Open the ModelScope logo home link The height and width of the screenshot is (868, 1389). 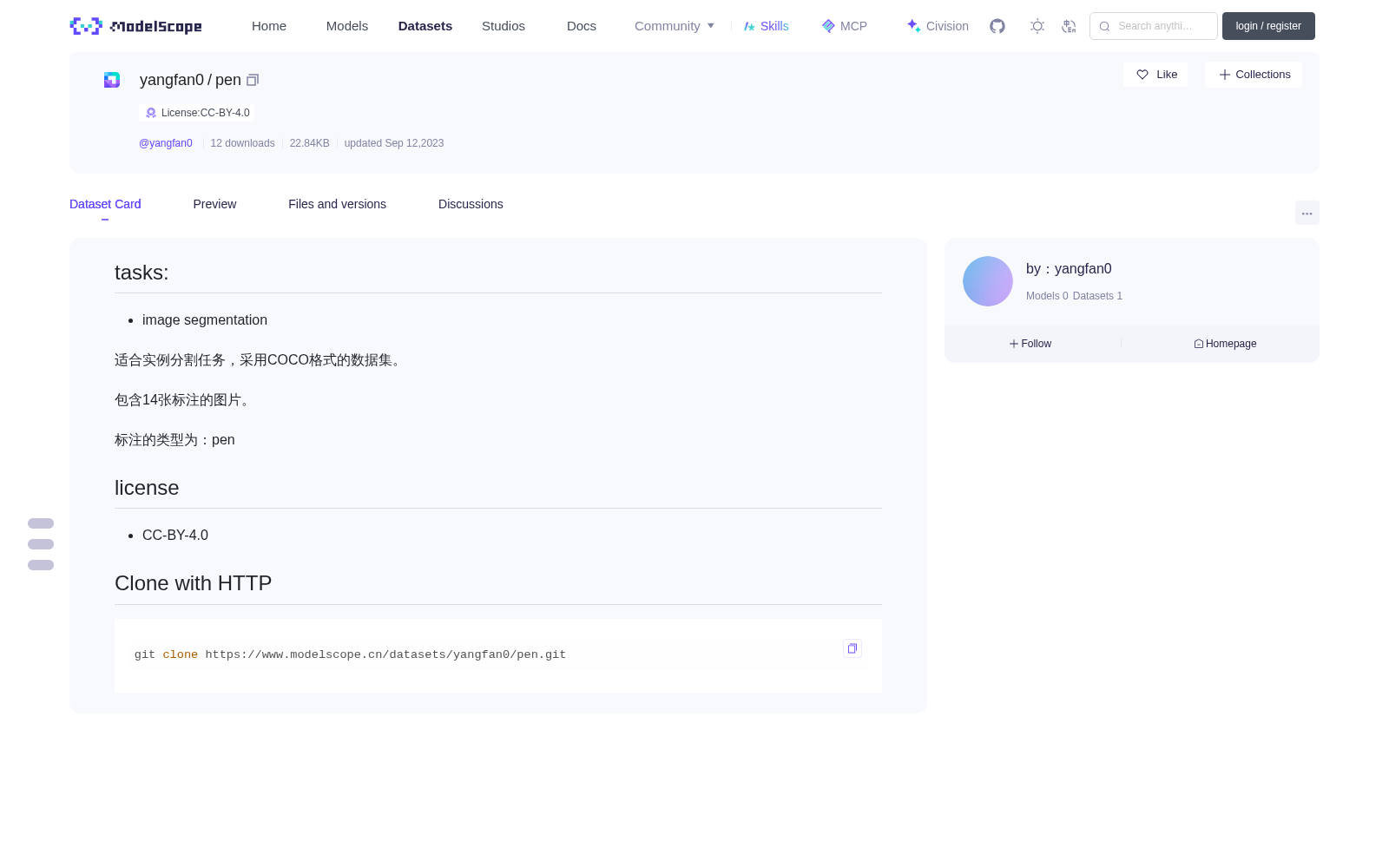[135, 26]
